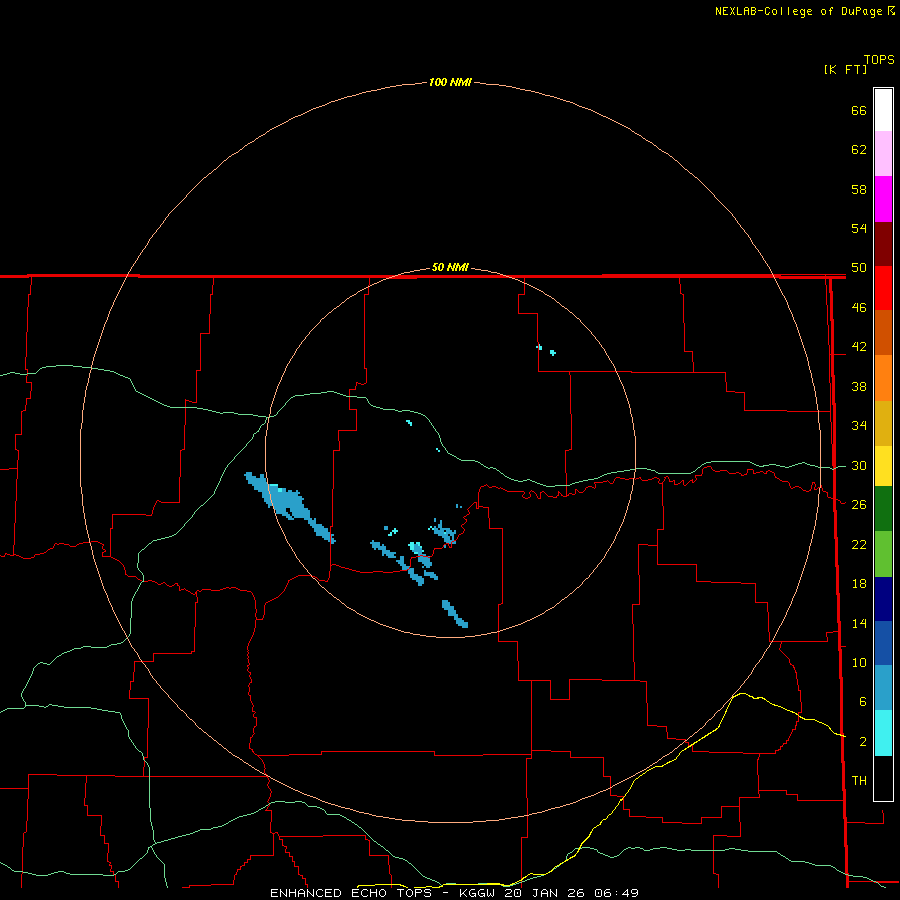Click the 100 NMI range ring label
Image resolution: width=900 pixels, height=900 pixels.
[450, 82]
